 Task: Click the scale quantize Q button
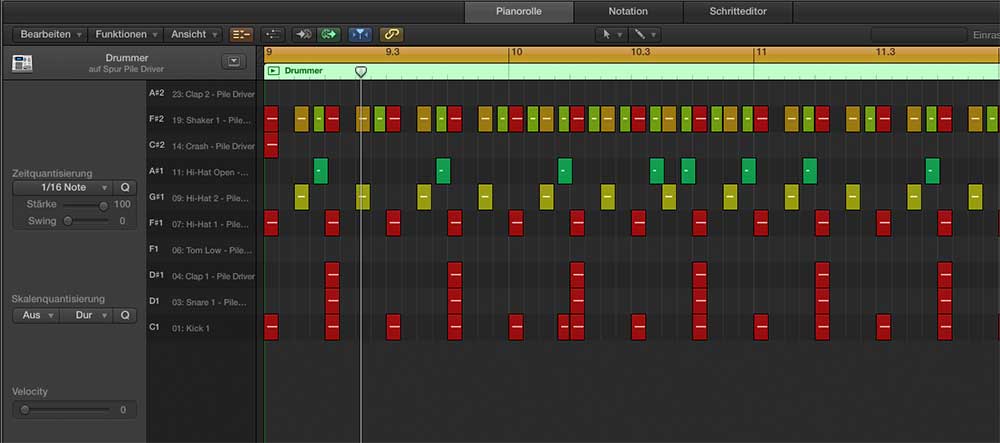(125, 315)
